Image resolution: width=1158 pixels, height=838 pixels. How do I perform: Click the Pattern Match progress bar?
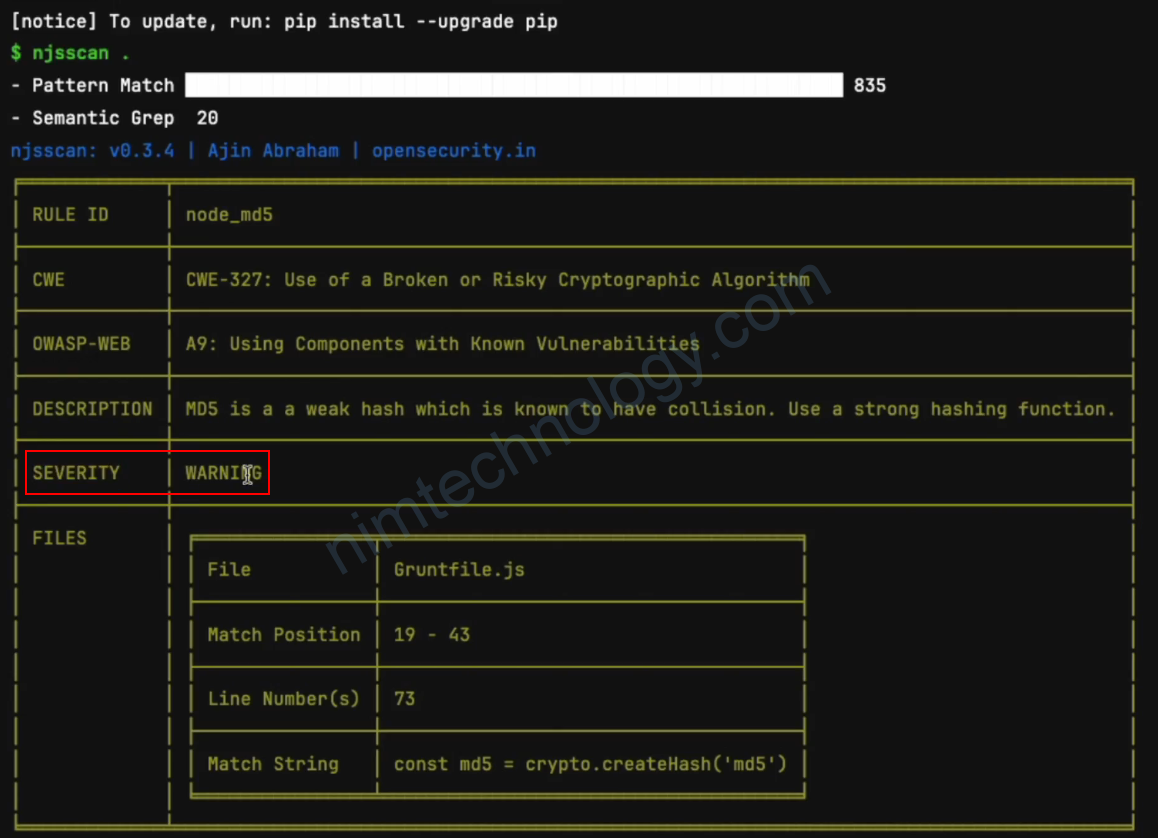(x=514, y=86)
